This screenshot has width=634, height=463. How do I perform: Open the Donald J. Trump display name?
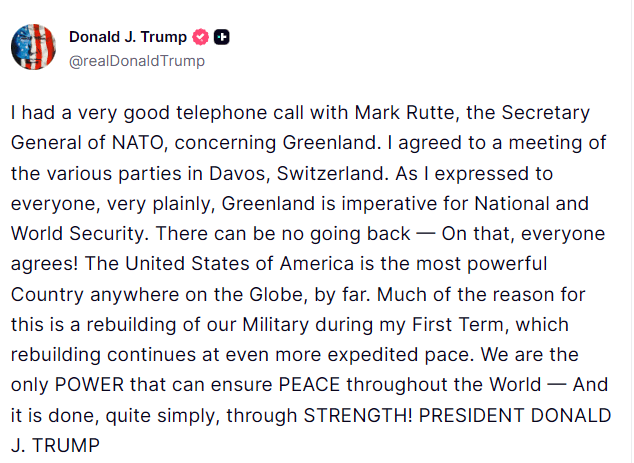click(127, 37)
